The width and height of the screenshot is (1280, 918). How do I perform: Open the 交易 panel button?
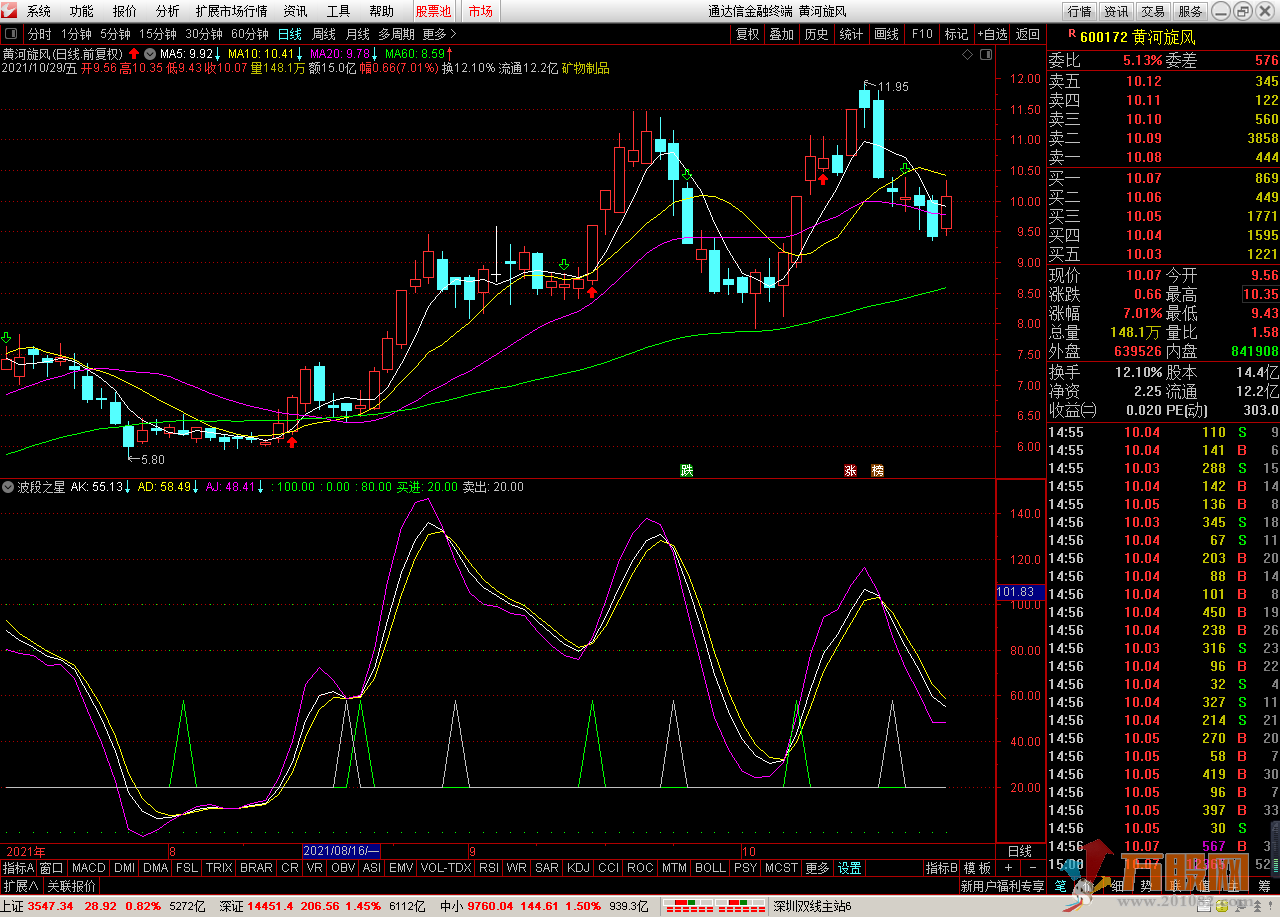[x=1153, y=12]
